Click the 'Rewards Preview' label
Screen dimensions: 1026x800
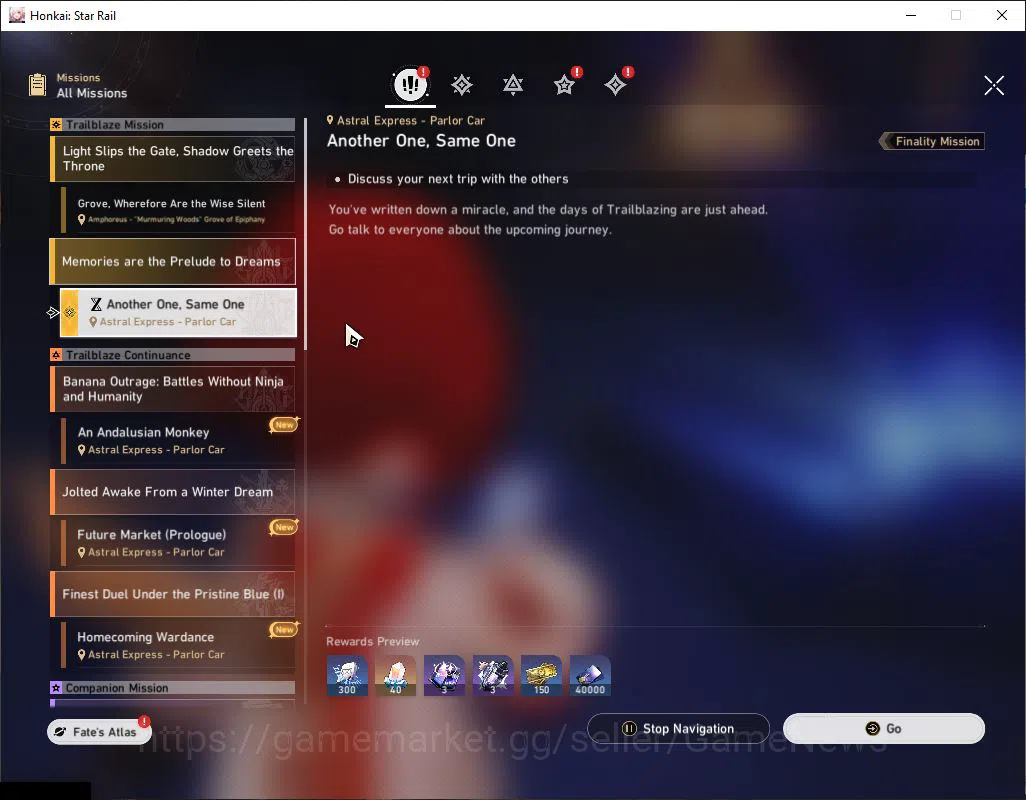[372, 641]
